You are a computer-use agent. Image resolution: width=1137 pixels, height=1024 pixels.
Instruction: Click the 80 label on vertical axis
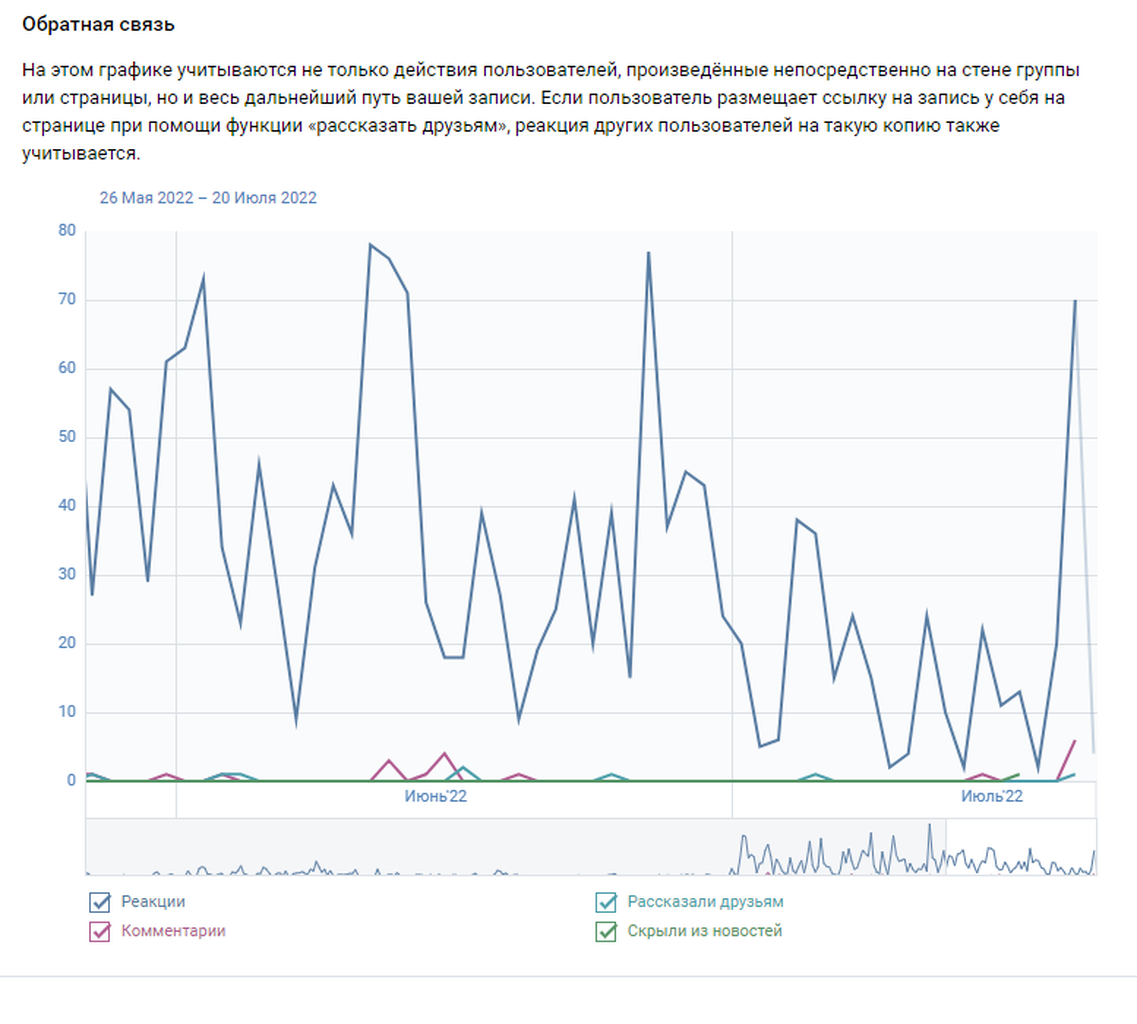pos(67,230)
